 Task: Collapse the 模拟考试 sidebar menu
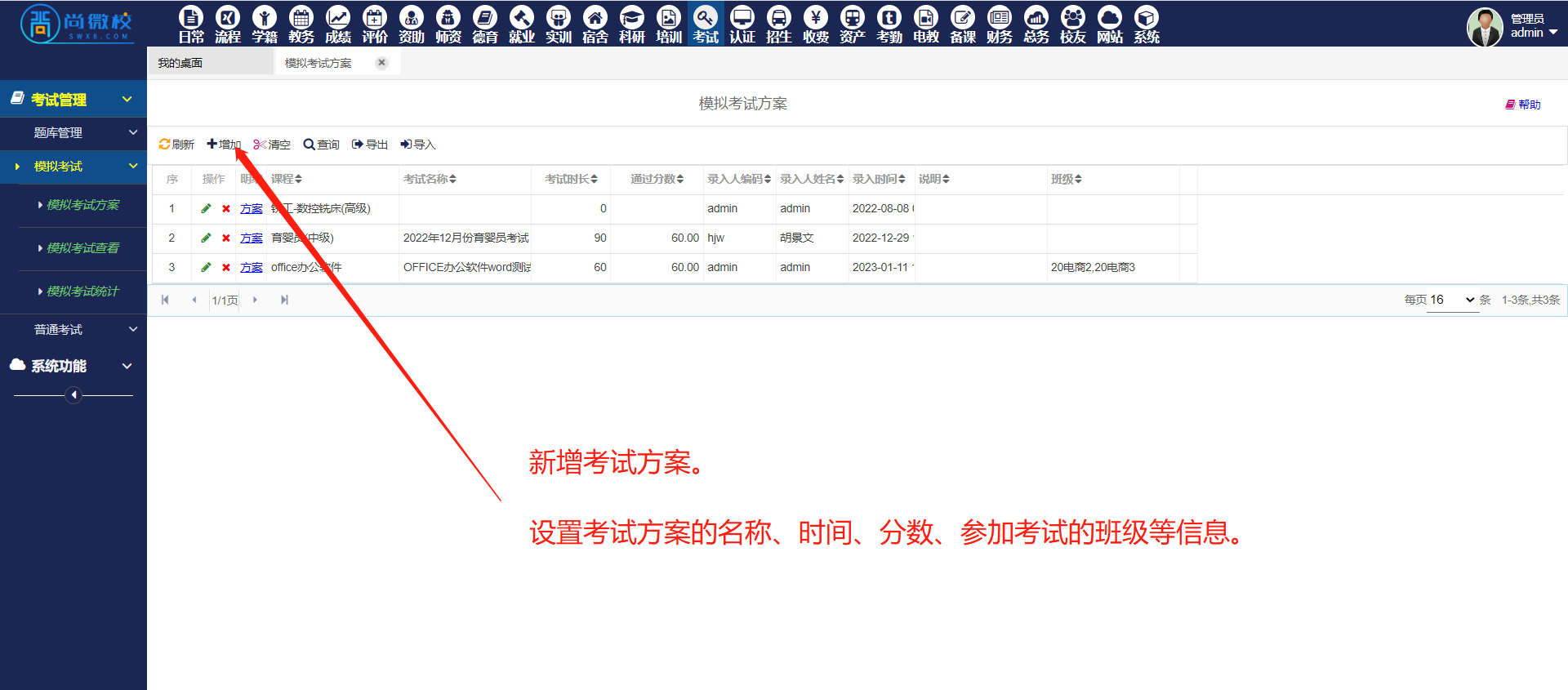tap(73, 166)
